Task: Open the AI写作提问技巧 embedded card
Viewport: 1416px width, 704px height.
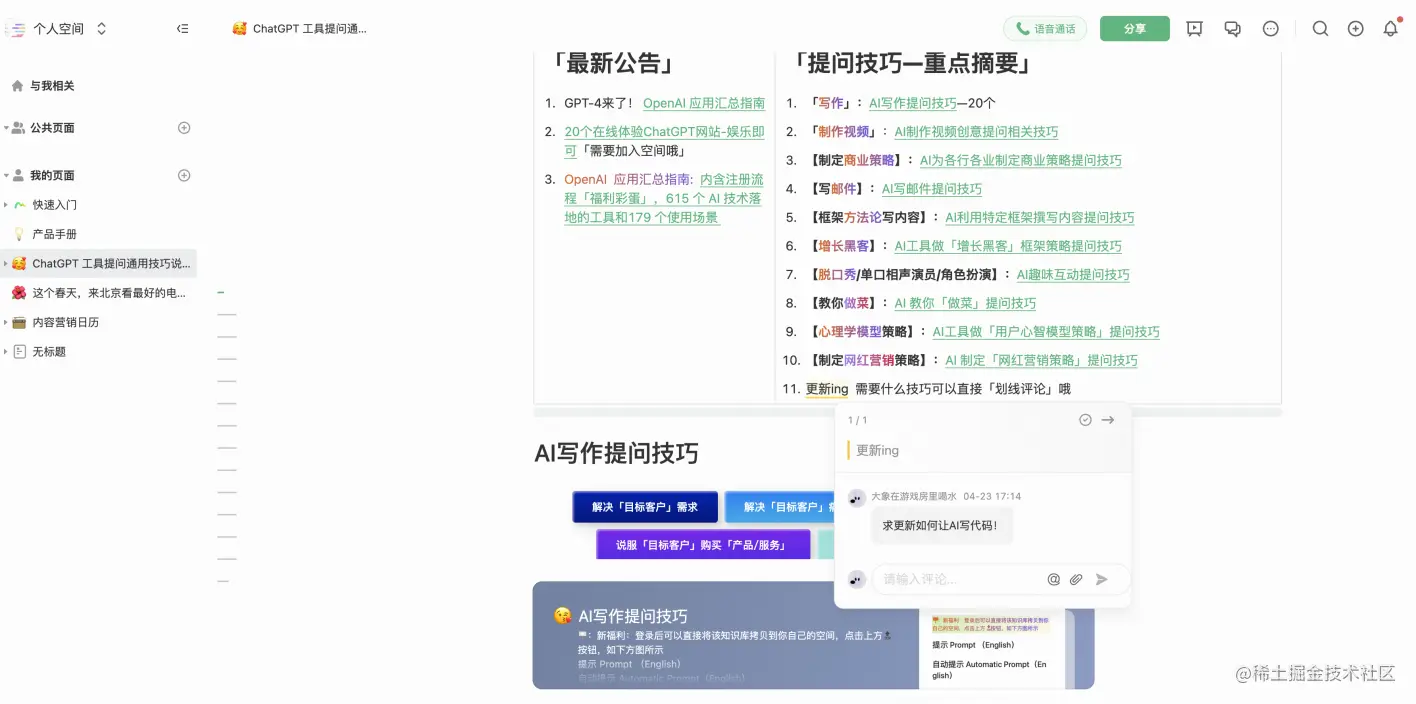Action: click(x=813, y=635)
